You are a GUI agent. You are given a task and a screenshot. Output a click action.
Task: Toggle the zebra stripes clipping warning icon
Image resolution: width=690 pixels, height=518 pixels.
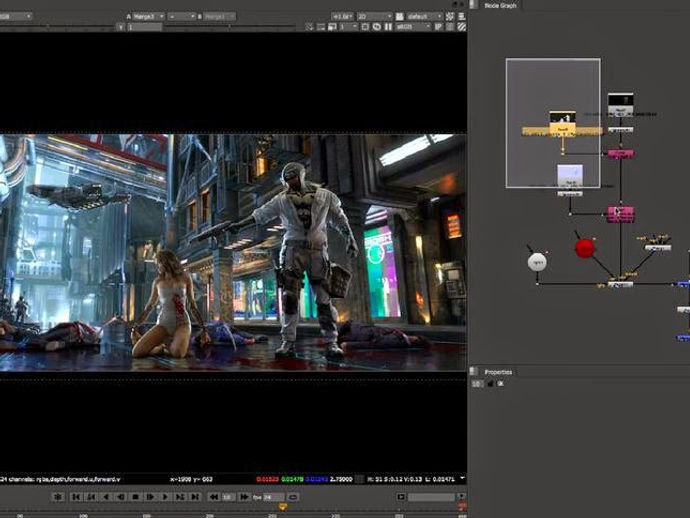click(462, 27)
